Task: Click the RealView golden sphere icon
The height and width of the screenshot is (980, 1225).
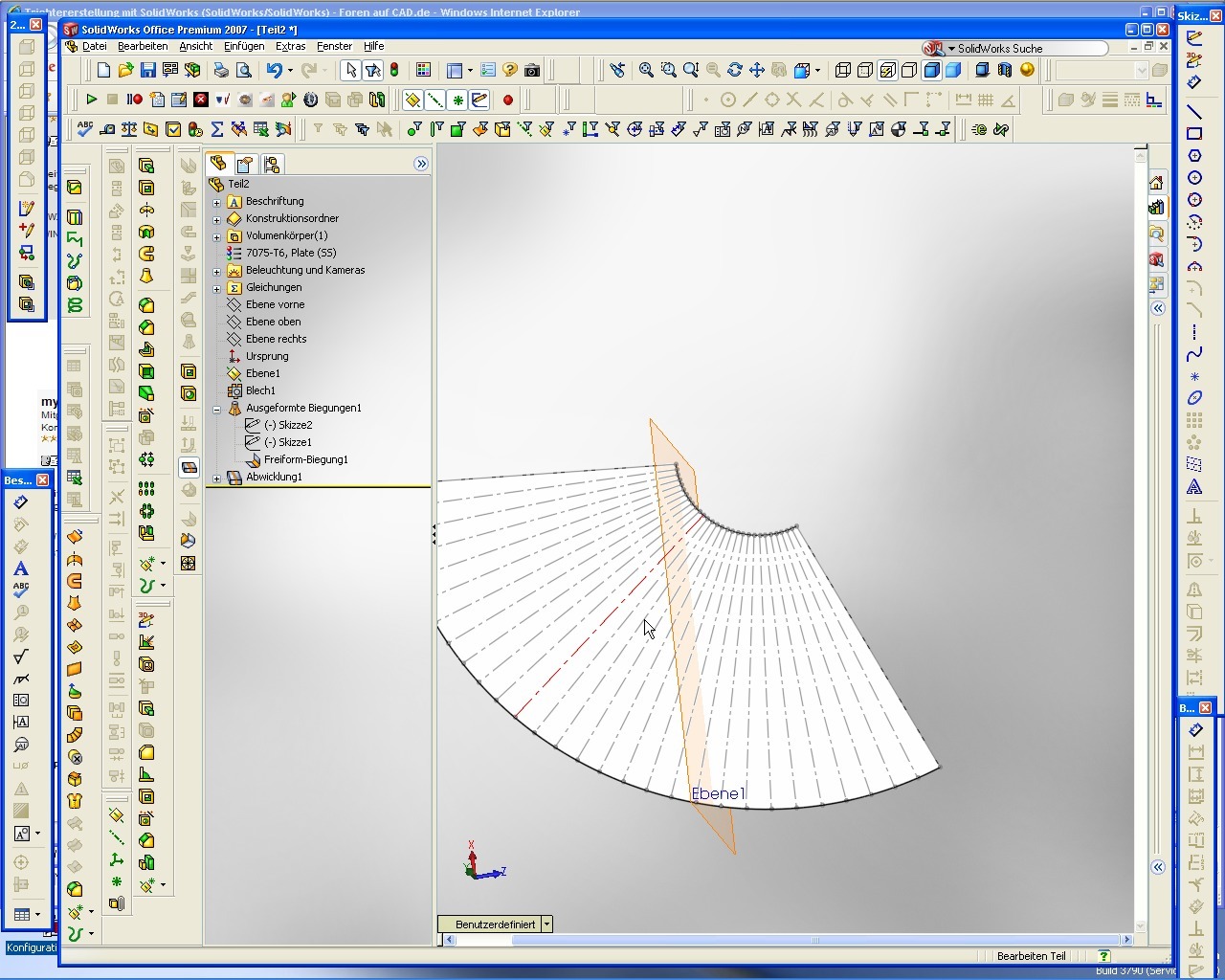Action: (1027, 70)
